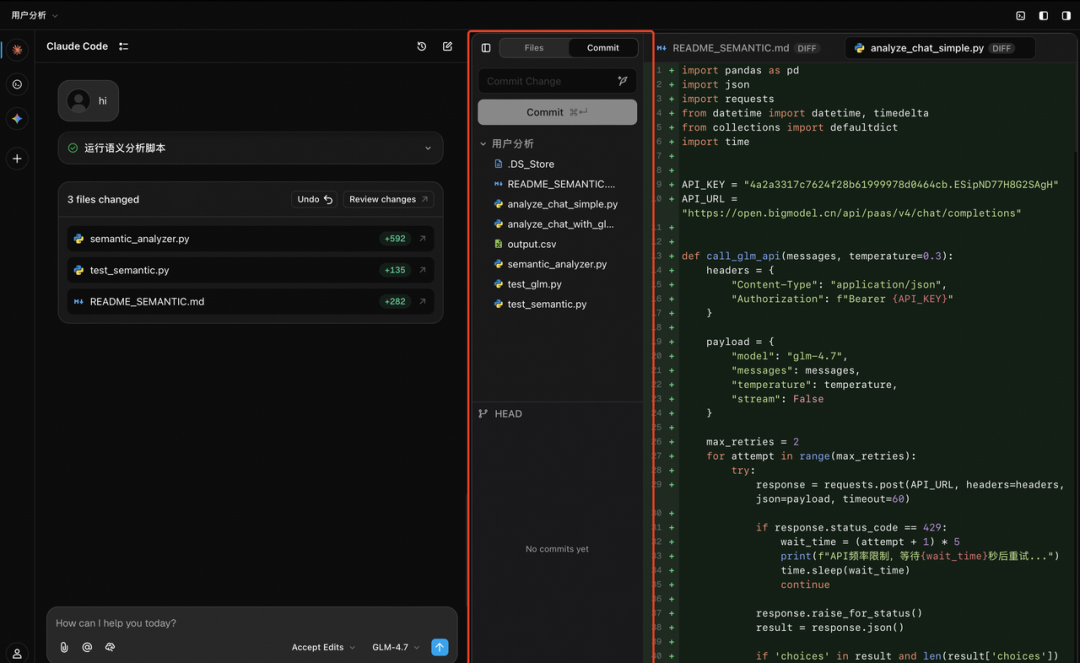Open the terminal-style agent icon in sidebar
This screenshot has width=1080, height=663.
(x=17, y=85)
